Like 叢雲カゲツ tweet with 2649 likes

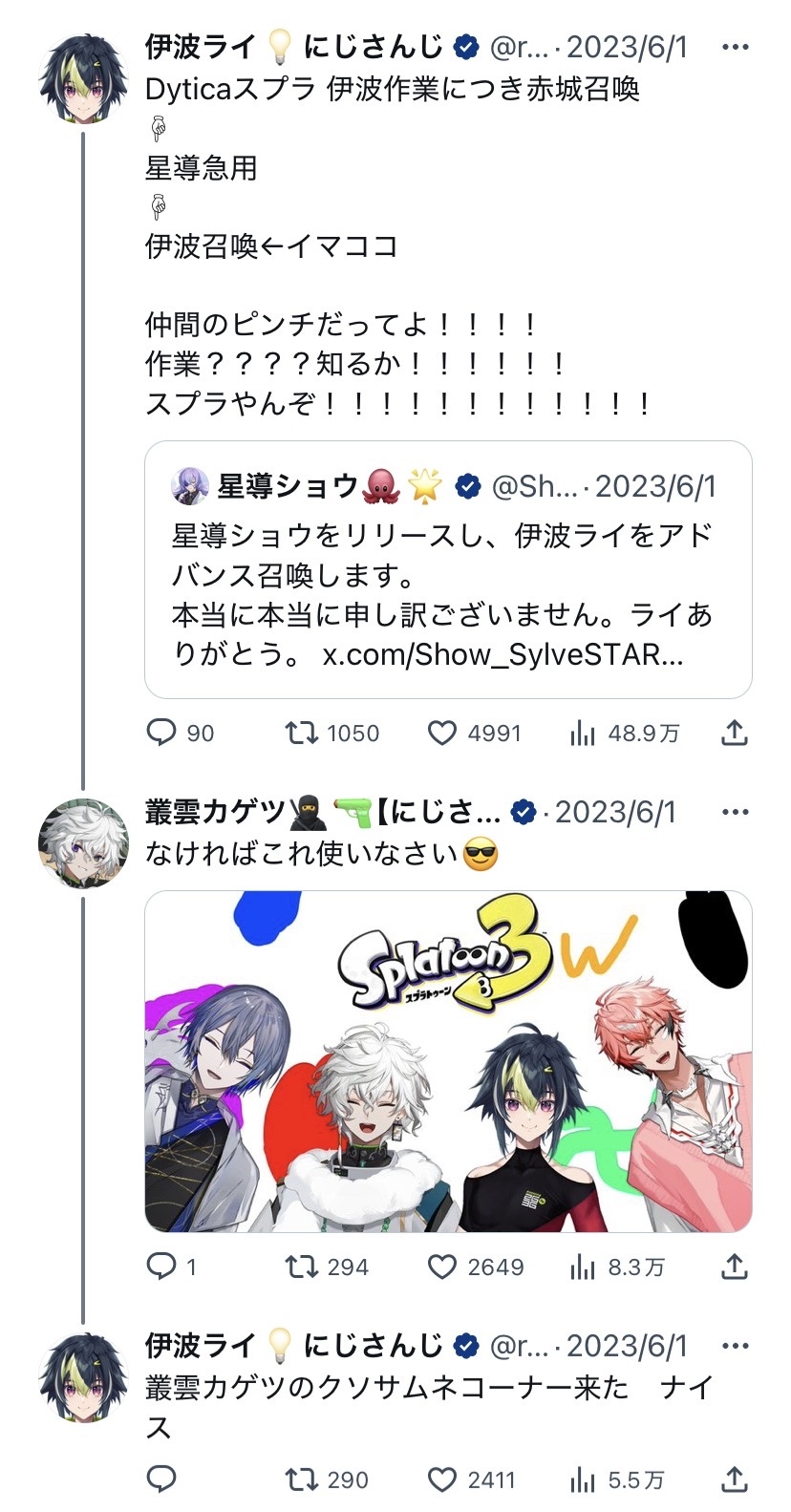click(441, 1267)
